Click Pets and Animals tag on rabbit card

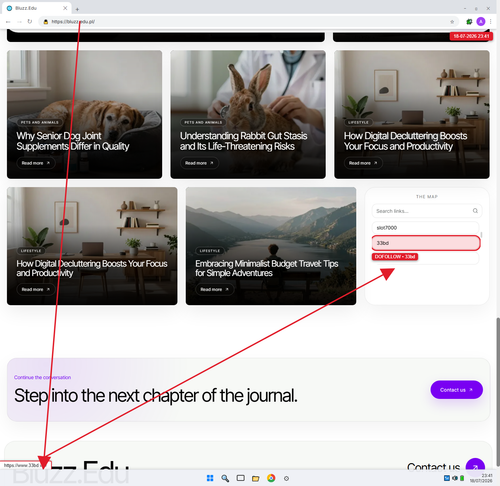(x=203, y=122)
